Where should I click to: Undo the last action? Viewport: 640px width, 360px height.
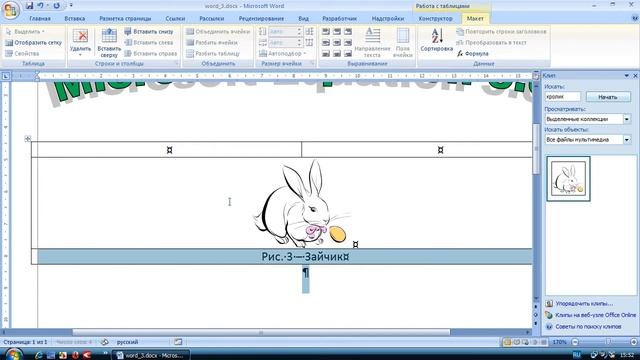coord(40,6)
